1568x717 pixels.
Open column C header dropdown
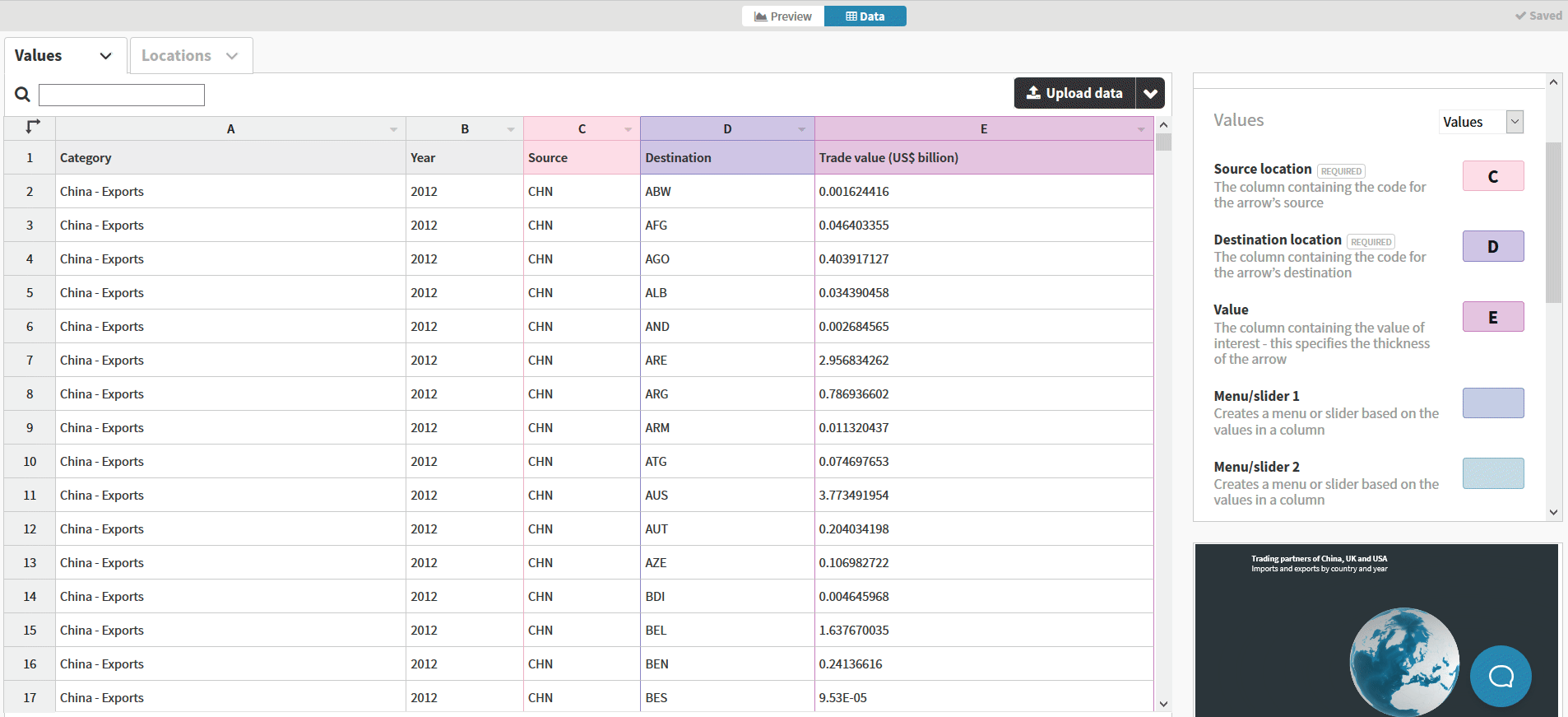tap(628, 129)
